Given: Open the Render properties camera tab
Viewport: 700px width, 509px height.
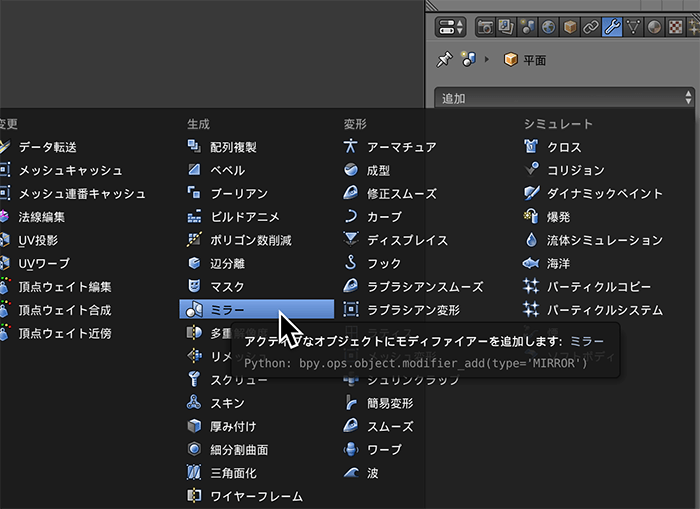Looking at the screenshot, I should tap(486, 25).
